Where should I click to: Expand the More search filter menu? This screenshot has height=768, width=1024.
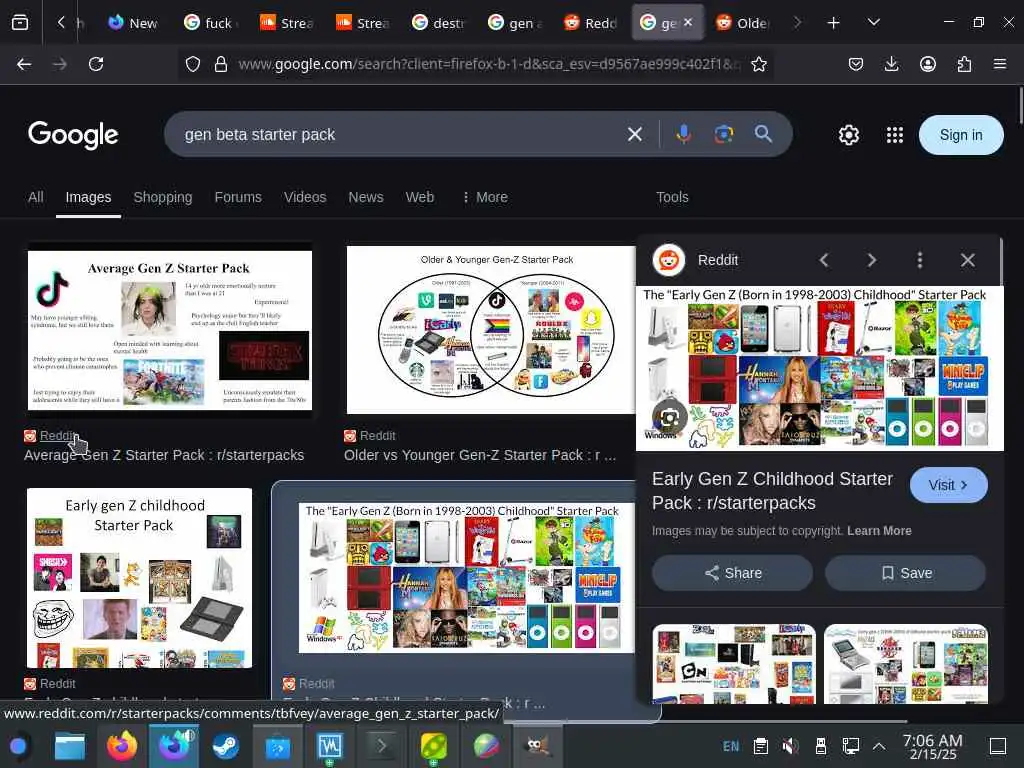(485, 197)
